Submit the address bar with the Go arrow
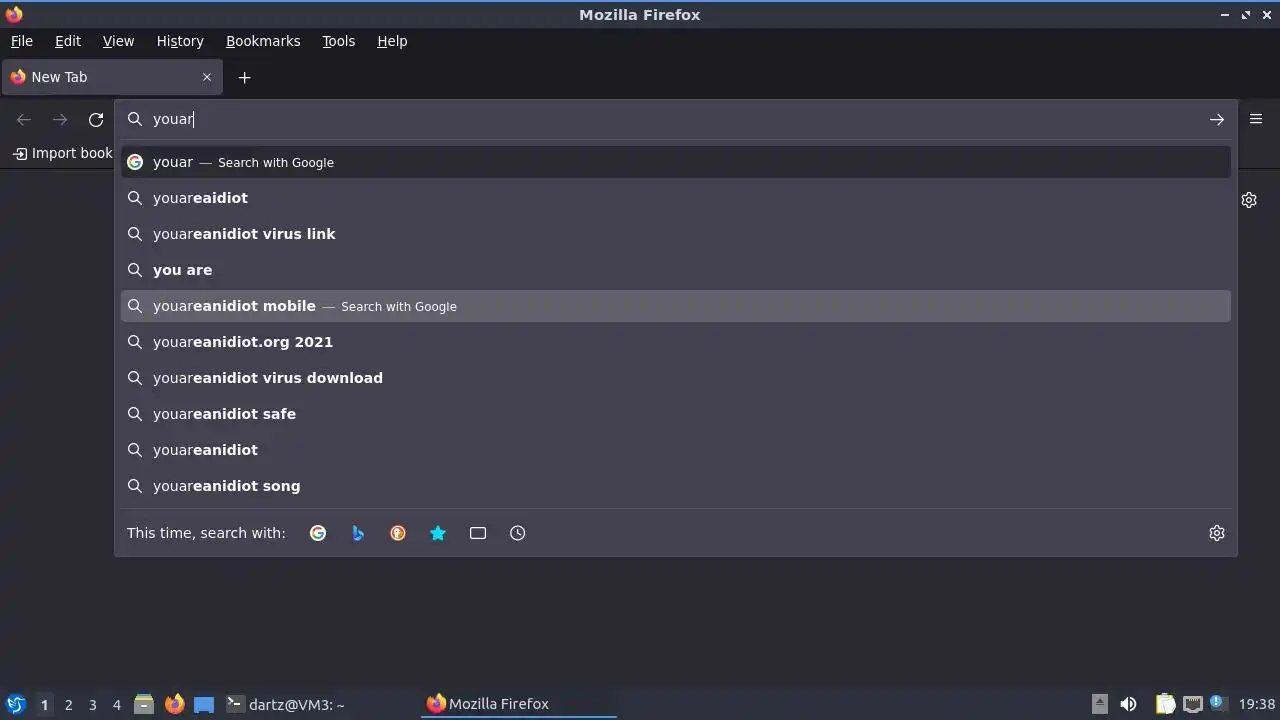Screen dimensions: 1280x720 pyautogui.click(x=1217, y=120)
